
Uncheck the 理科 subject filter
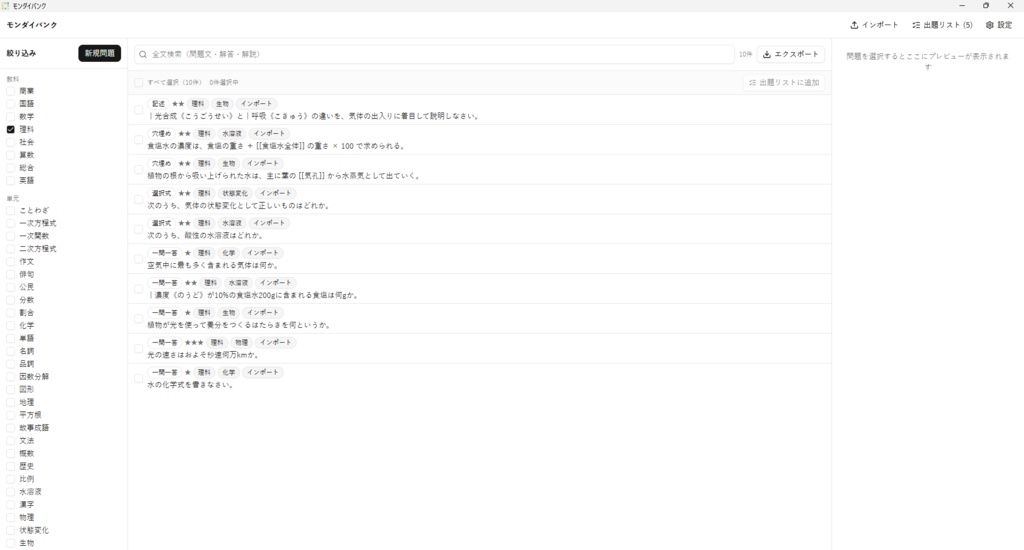tap(10, 129)
